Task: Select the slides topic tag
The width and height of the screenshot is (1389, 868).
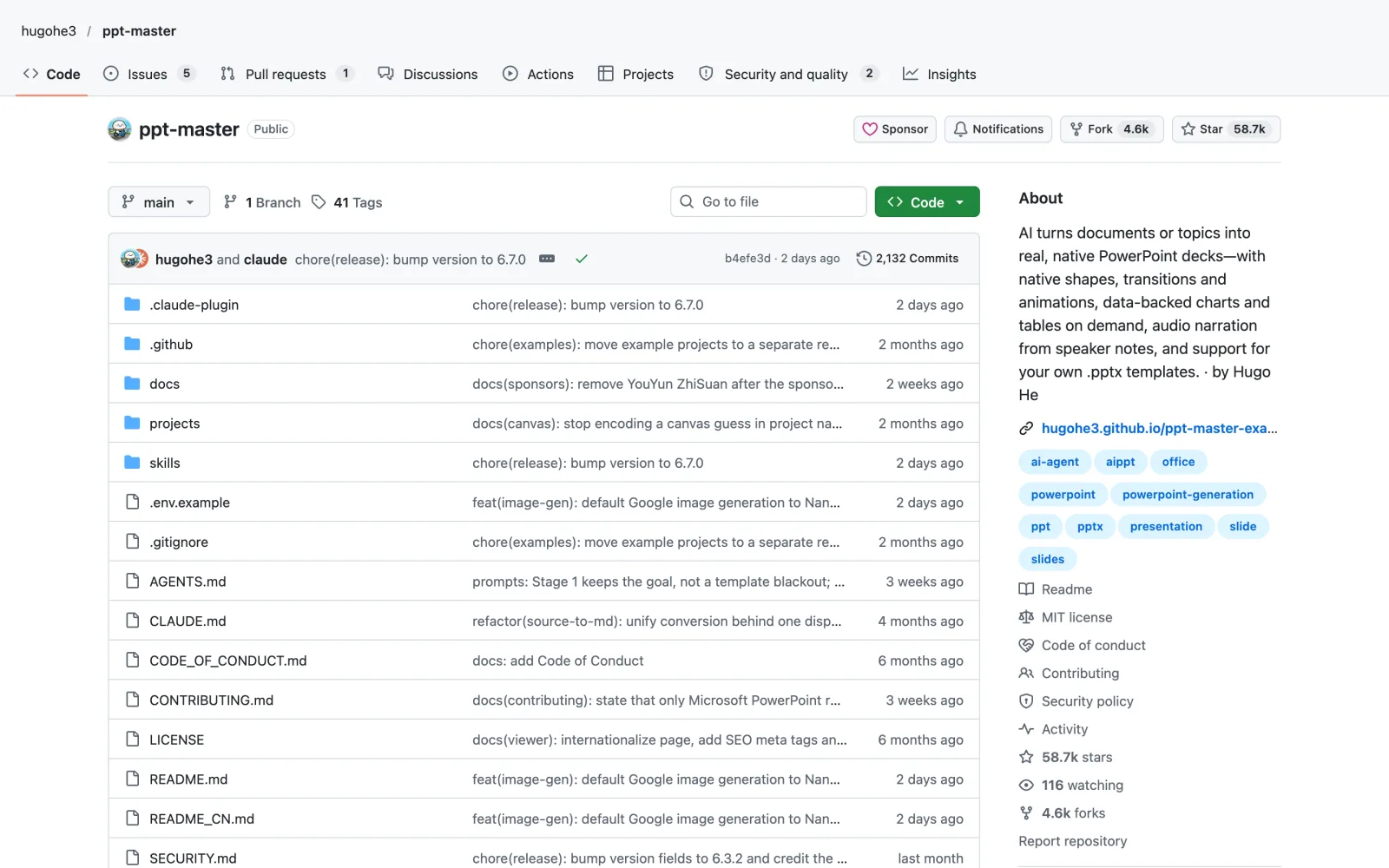Action: 1047,559
